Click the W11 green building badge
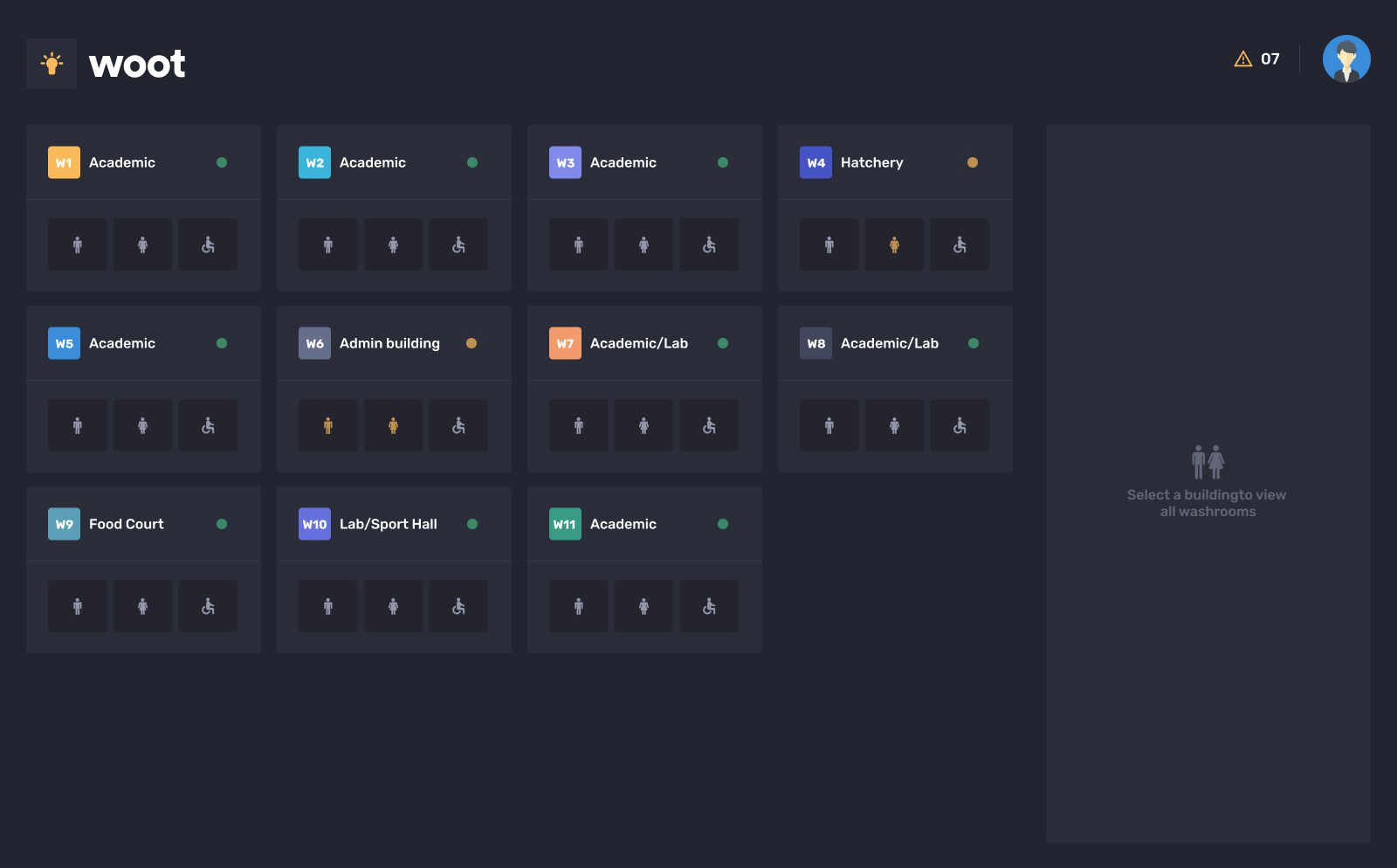Screen dimensions: 1397x868 [565, 524]
